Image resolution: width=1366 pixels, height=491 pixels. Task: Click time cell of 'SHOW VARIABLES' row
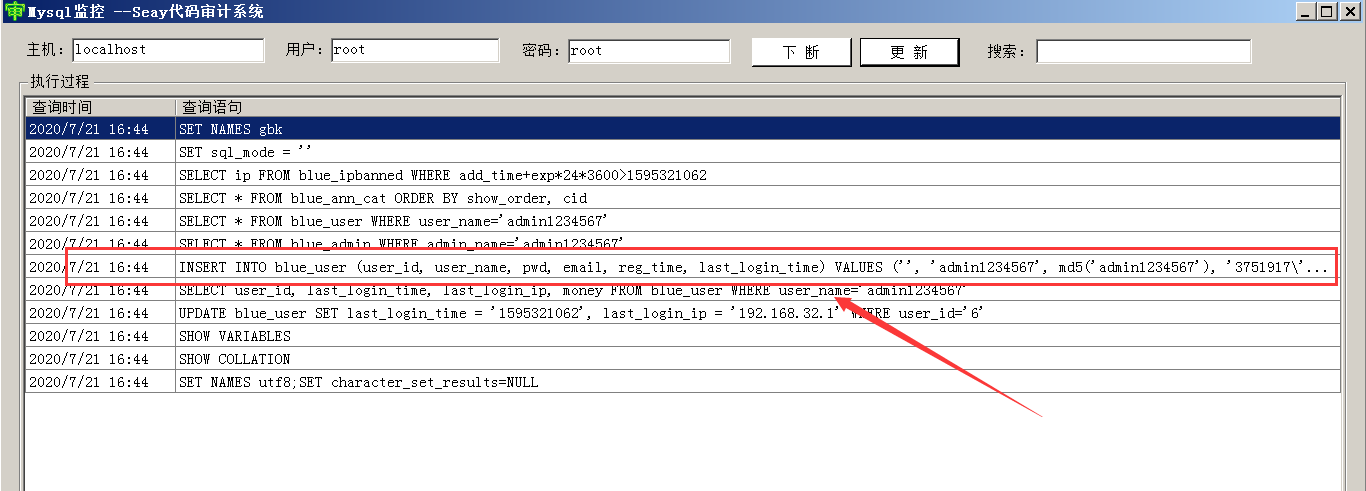point(100,336)
